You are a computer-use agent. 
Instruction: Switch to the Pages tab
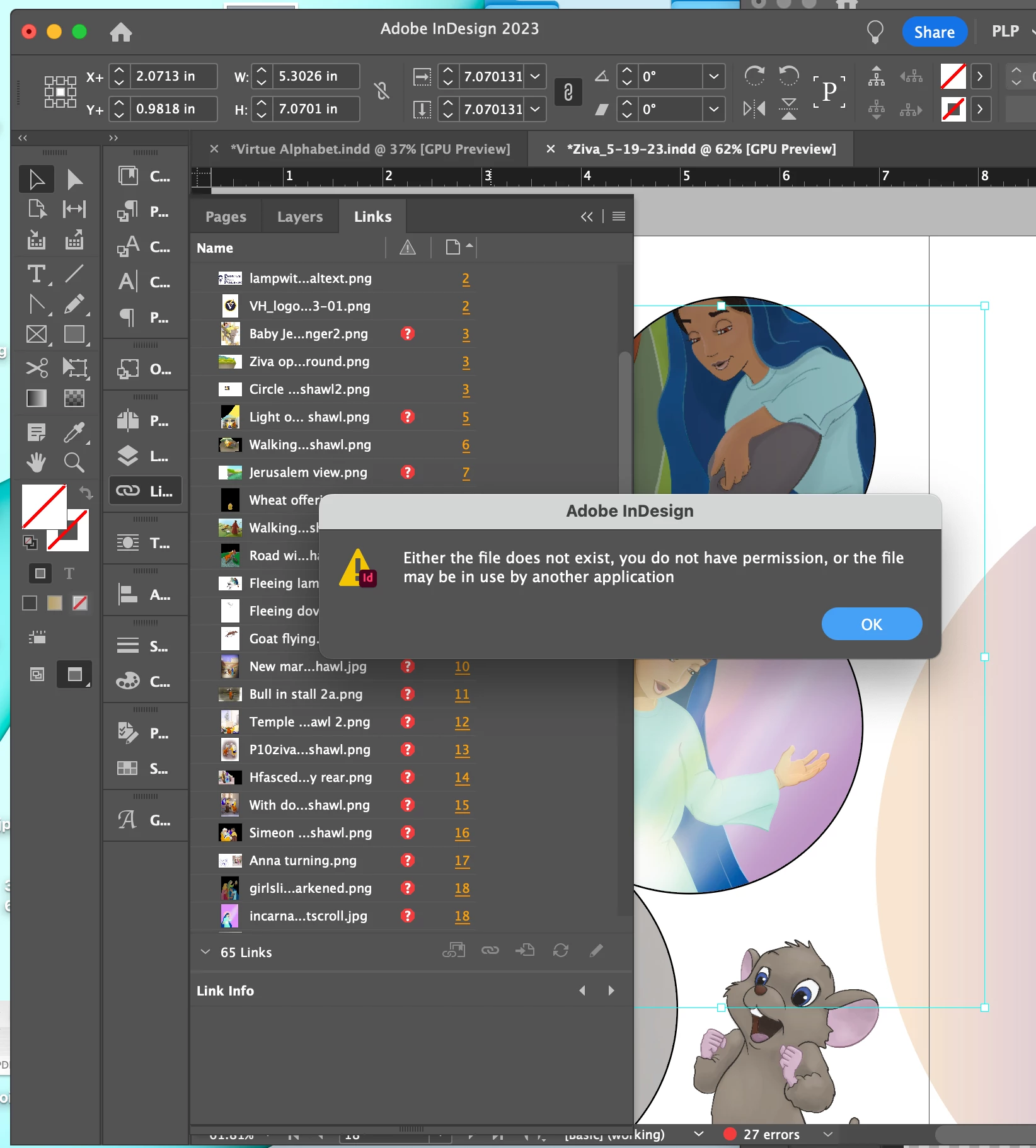[226, 217]
